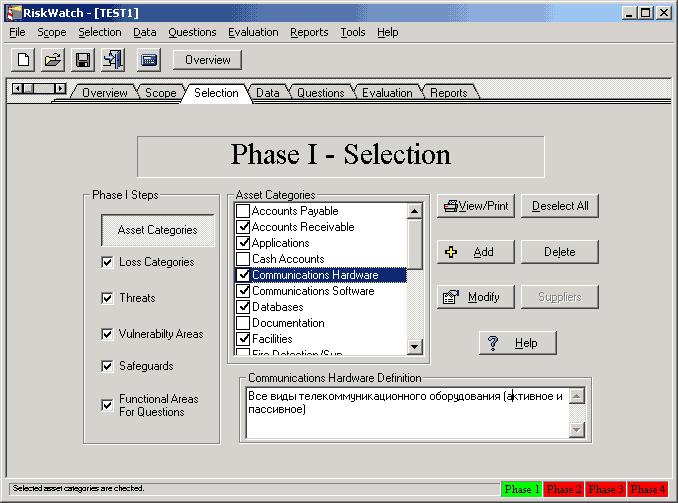
Task: Open the Scope menu
Action: click(51, 32)
